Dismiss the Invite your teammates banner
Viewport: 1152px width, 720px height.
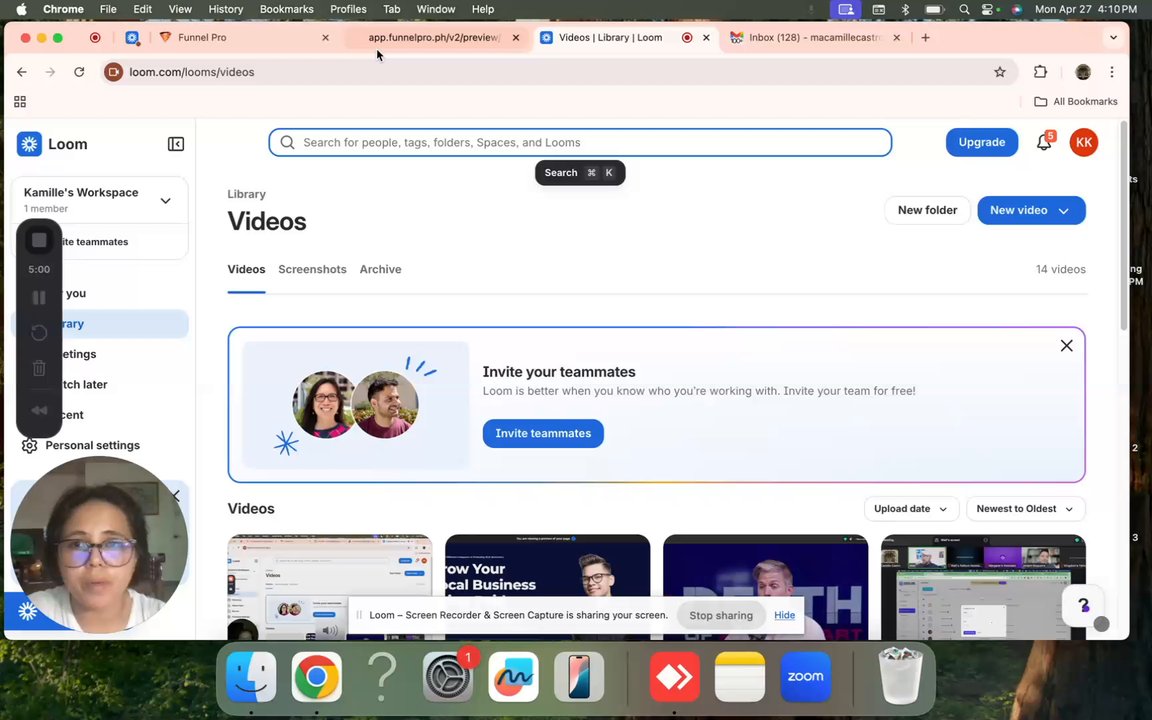pyautogui.click(x=1067, y=345)
